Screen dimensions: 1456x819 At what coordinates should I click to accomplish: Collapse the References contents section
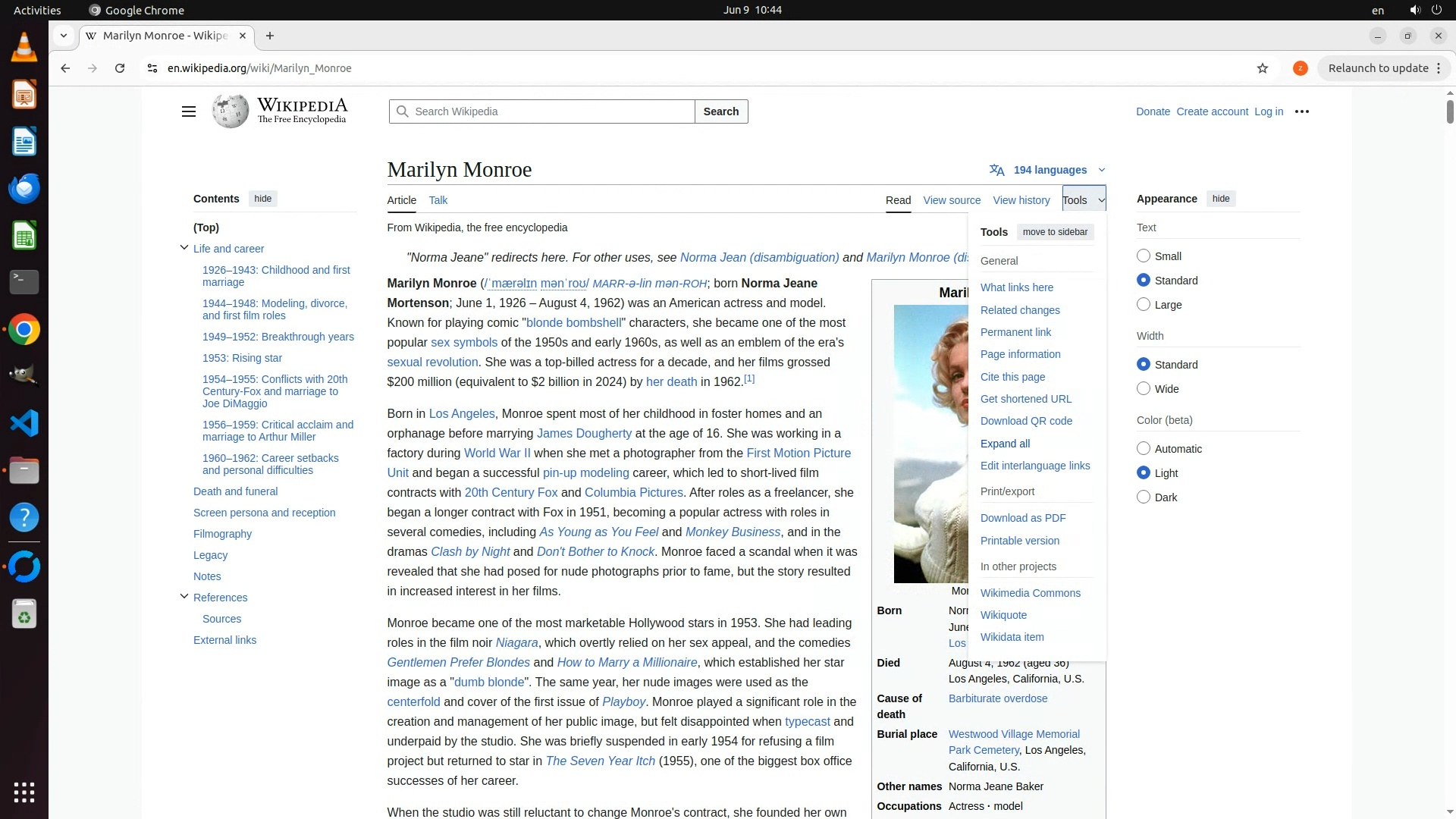pos(184,596)
